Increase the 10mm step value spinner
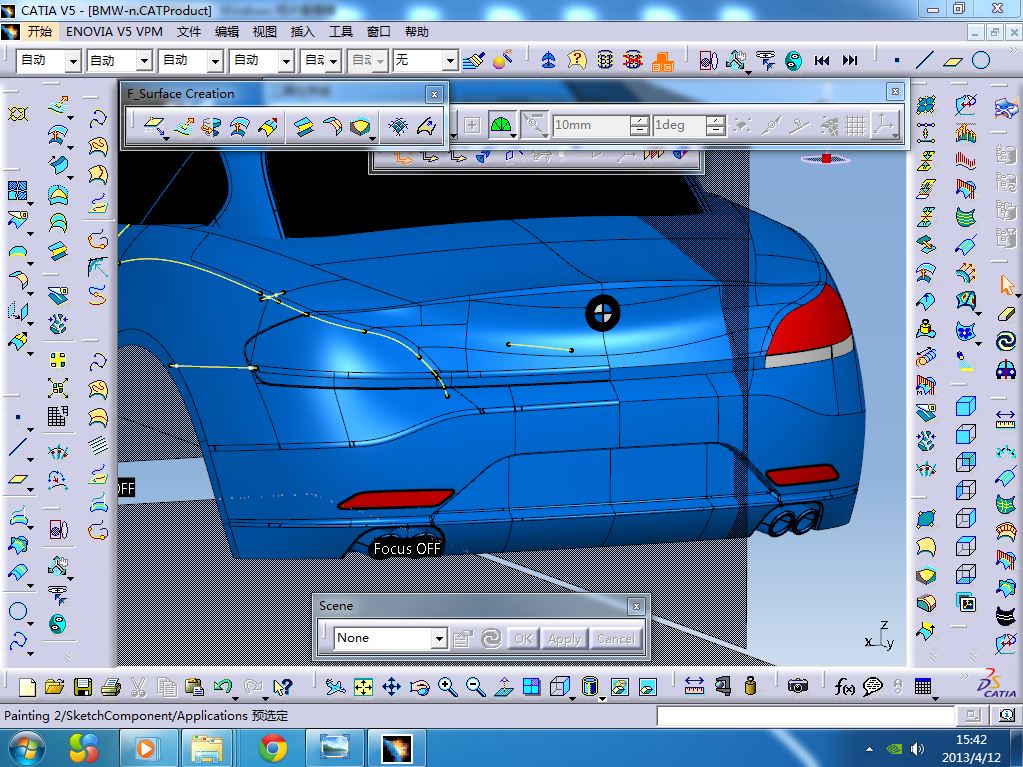The height and width of the screenshot is (767, 1023). tap(640, 120)
